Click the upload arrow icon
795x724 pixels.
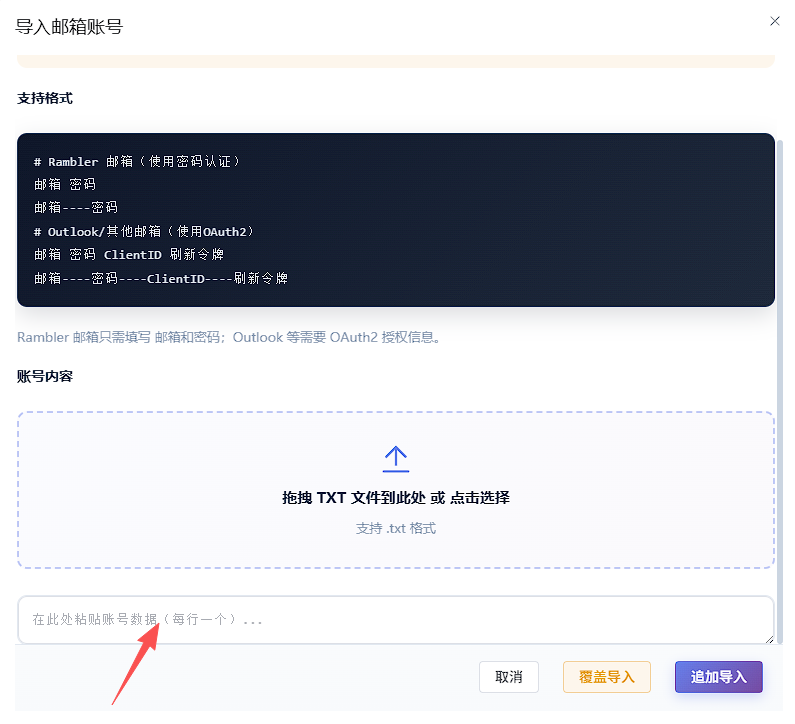pos(395,459)
